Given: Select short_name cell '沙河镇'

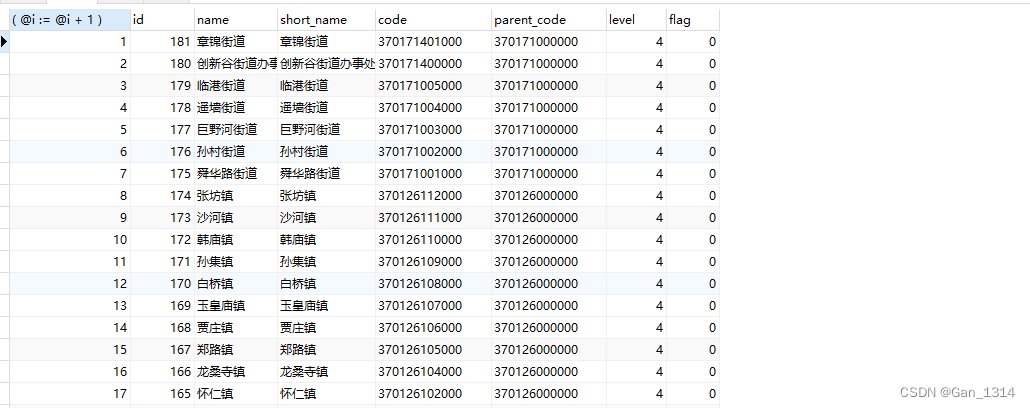Looking at the screenshot, I should click(x=326, y=217).
